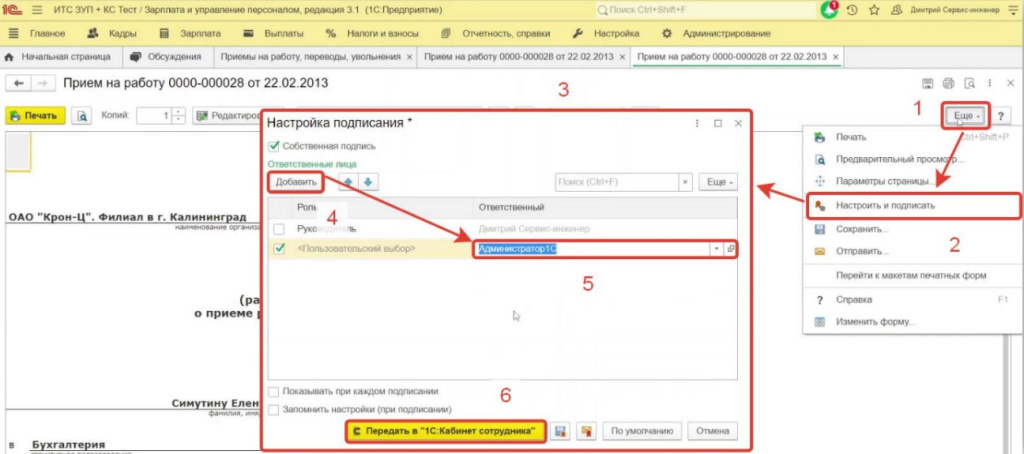Click the question mark help button
Screen dimensions: 1024x454
[1000, 116]
